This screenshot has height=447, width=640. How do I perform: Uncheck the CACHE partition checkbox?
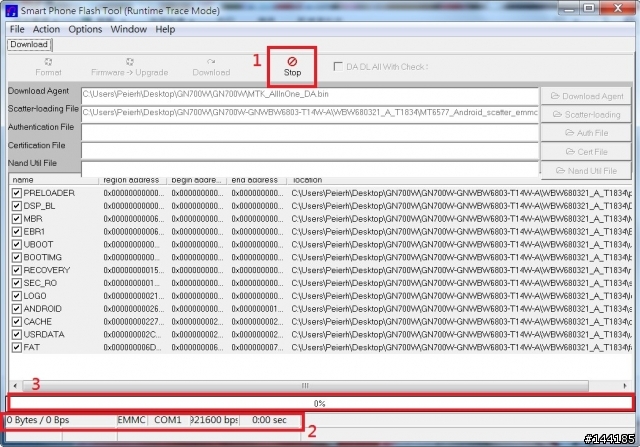coord(16,322)
